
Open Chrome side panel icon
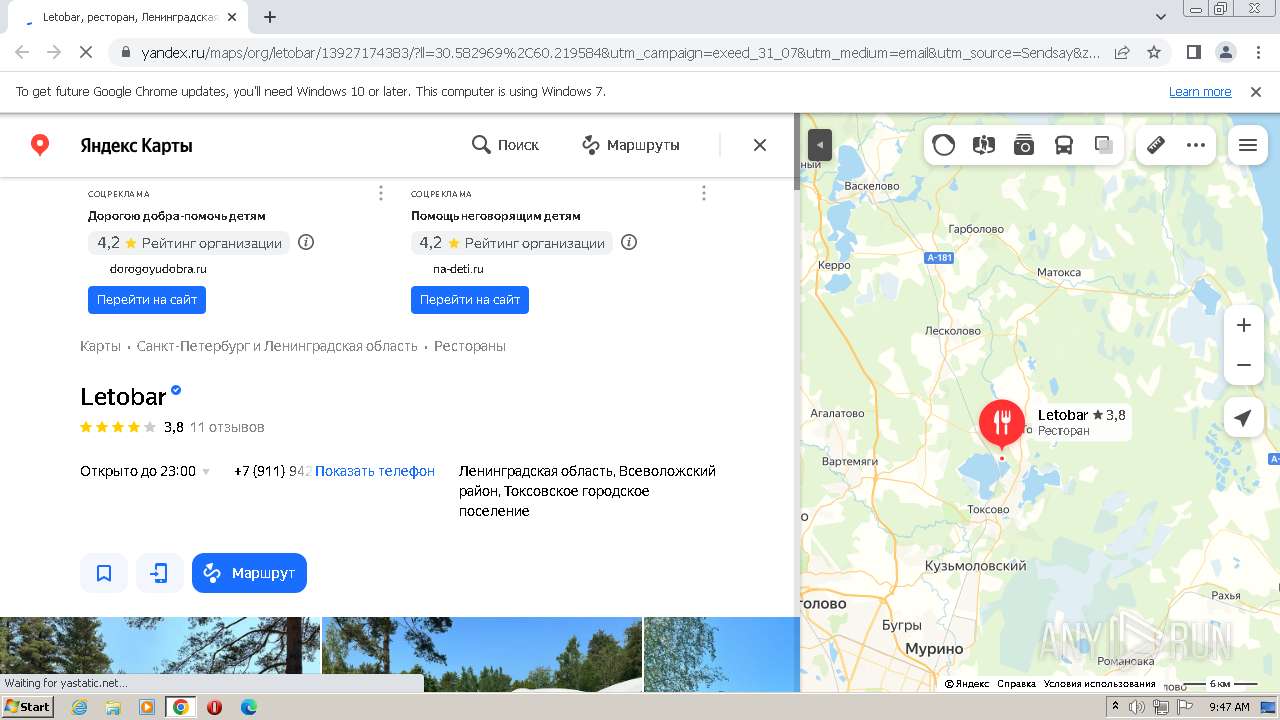[x=1193, y=52]
